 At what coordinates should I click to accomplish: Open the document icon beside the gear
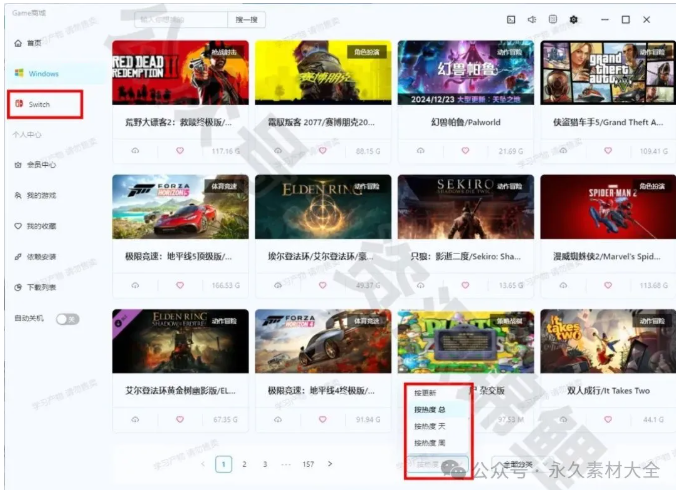click(553, 19)
